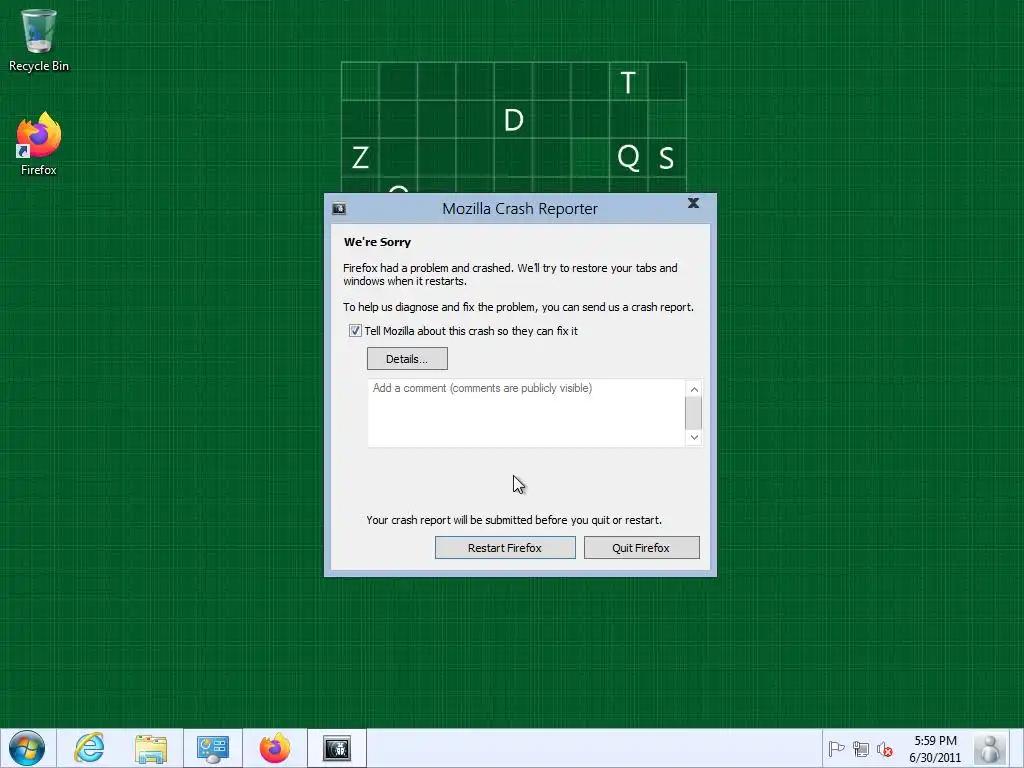Focus the Add a comment text box

[x=526, y=413]
